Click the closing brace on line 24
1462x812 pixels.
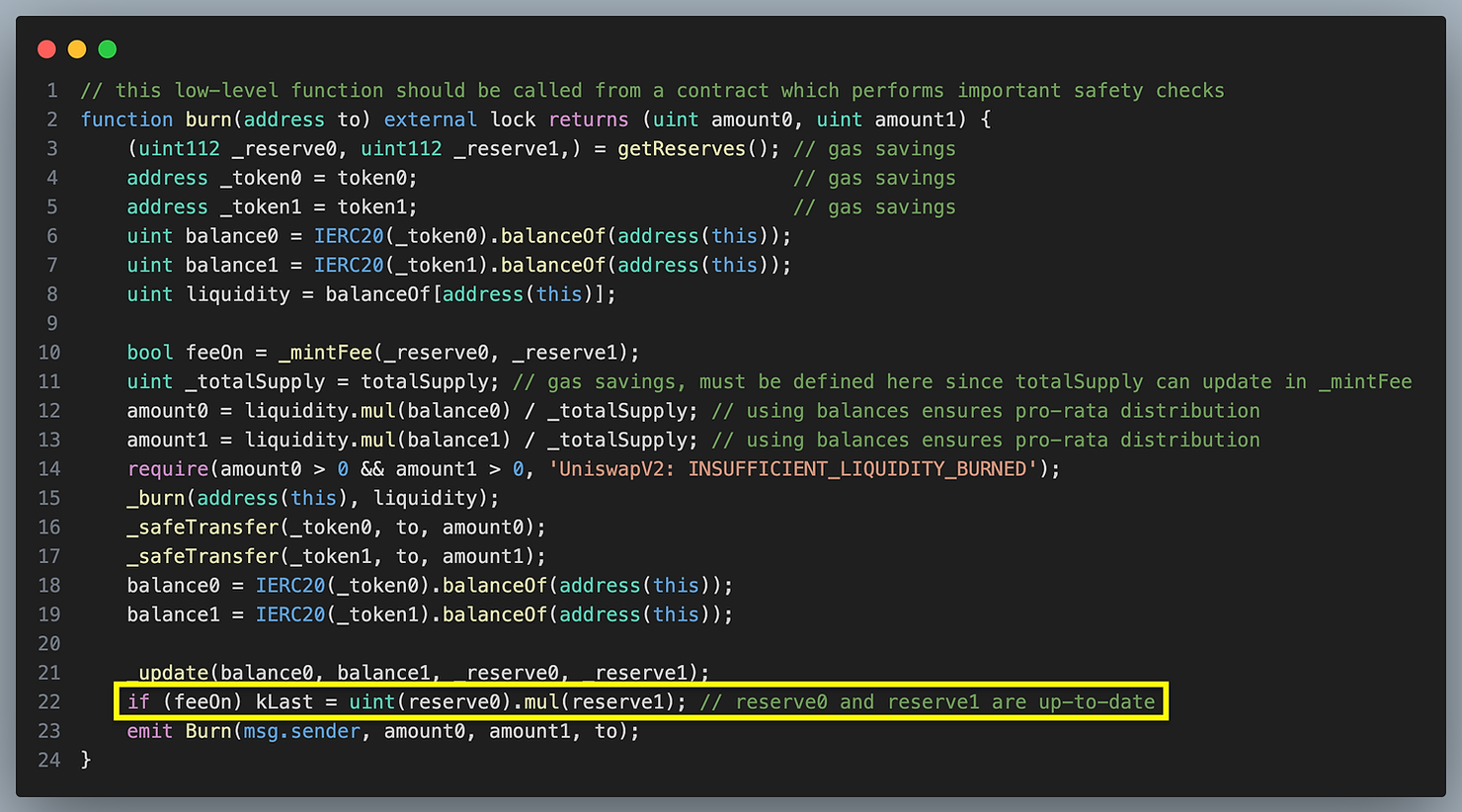[86, 761]
